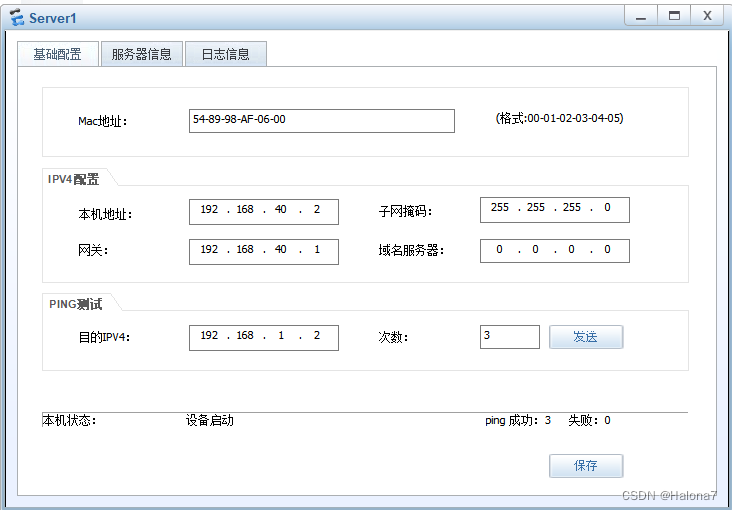Viewport: 732px width, 510px height.
Task: Click the 本机状态 label
Action: (69, 420)
